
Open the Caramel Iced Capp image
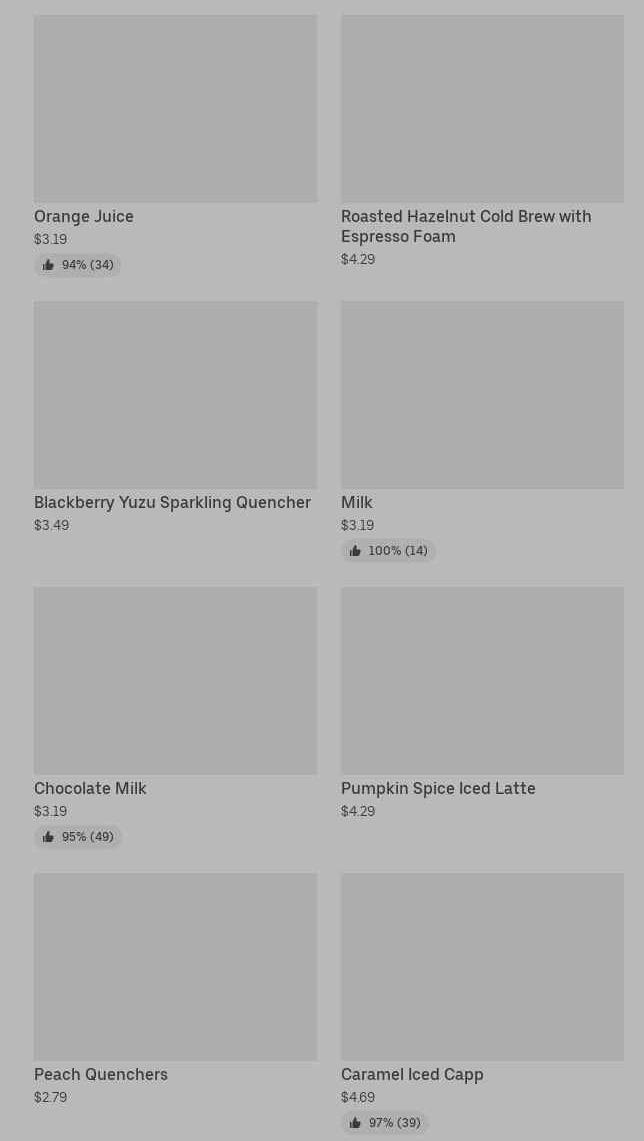tap(482, 966)
